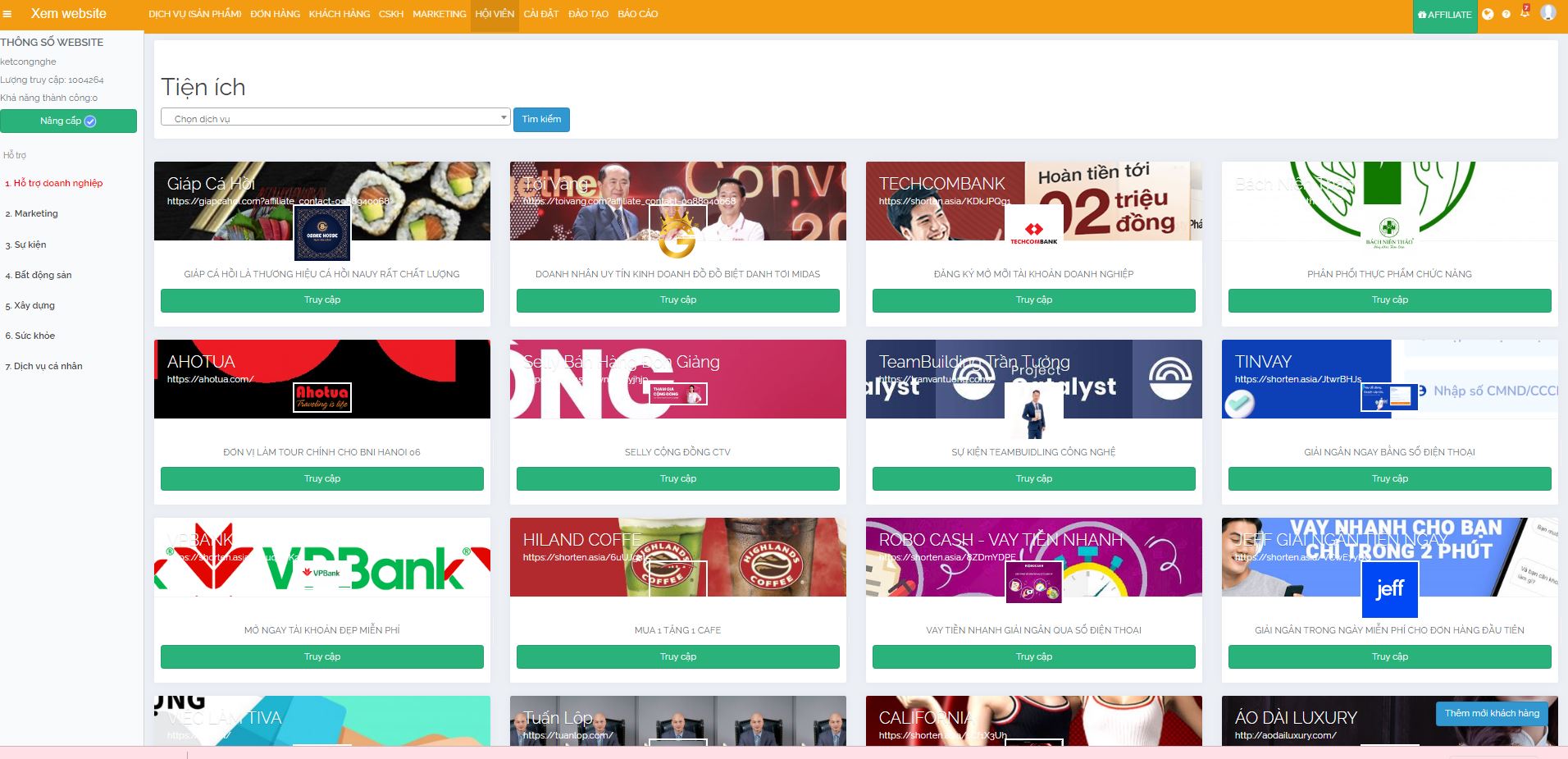Open the notifications bell

pos(1525,13)
